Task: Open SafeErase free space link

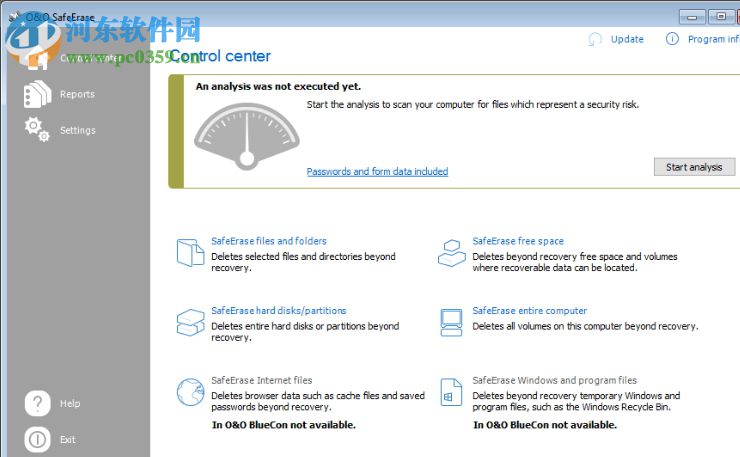Action: point(518,241)
